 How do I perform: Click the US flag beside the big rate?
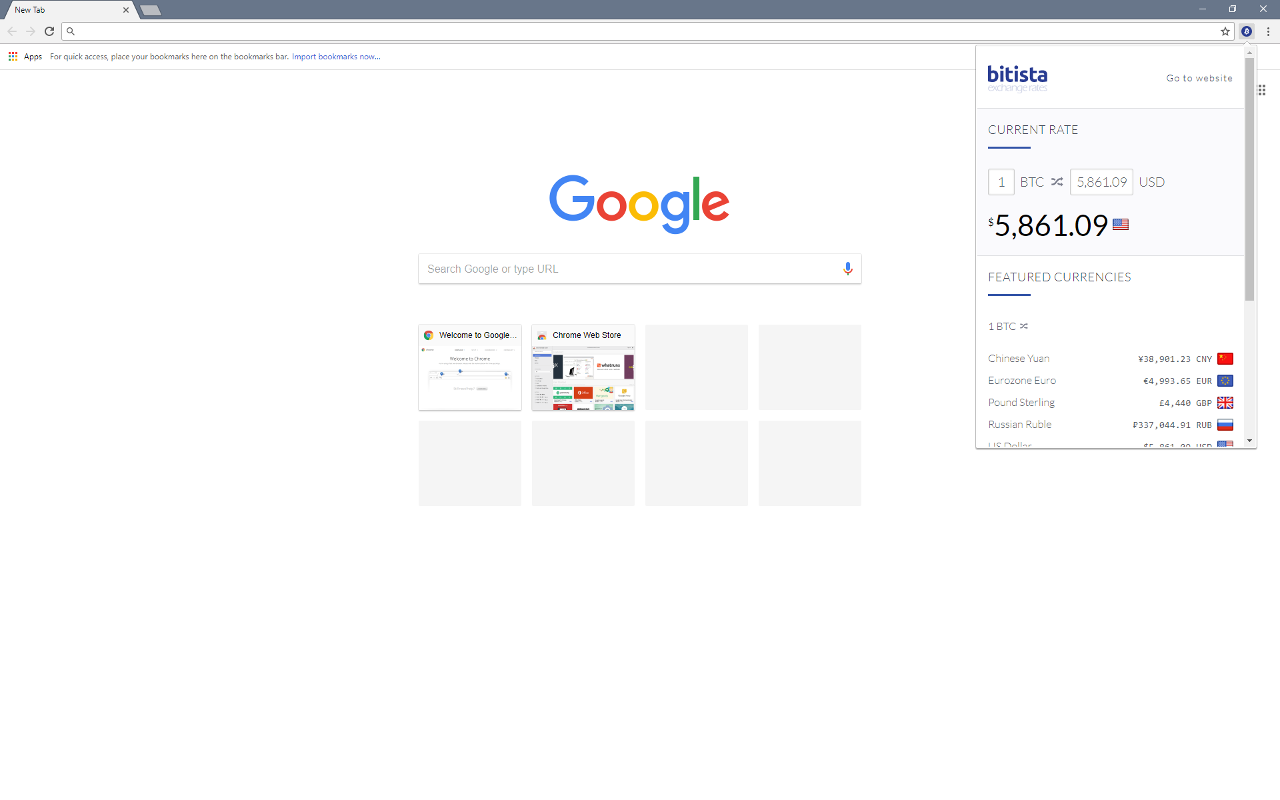(1121, 225)
